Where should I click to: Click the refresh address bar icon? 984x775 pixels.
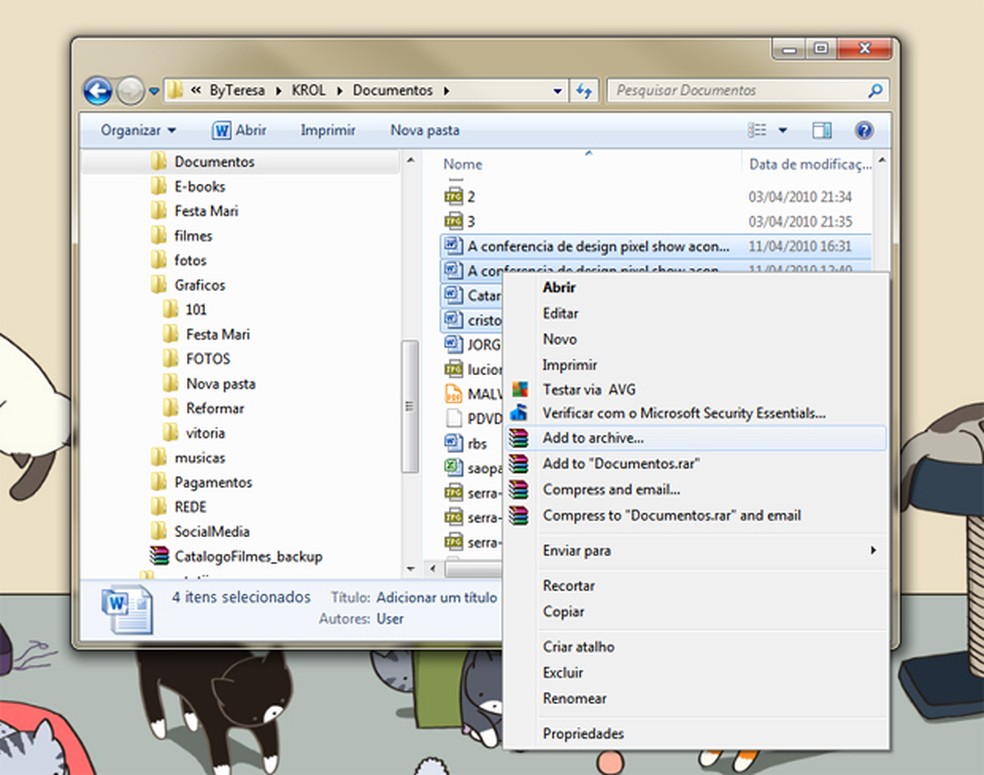pos(585,91)
